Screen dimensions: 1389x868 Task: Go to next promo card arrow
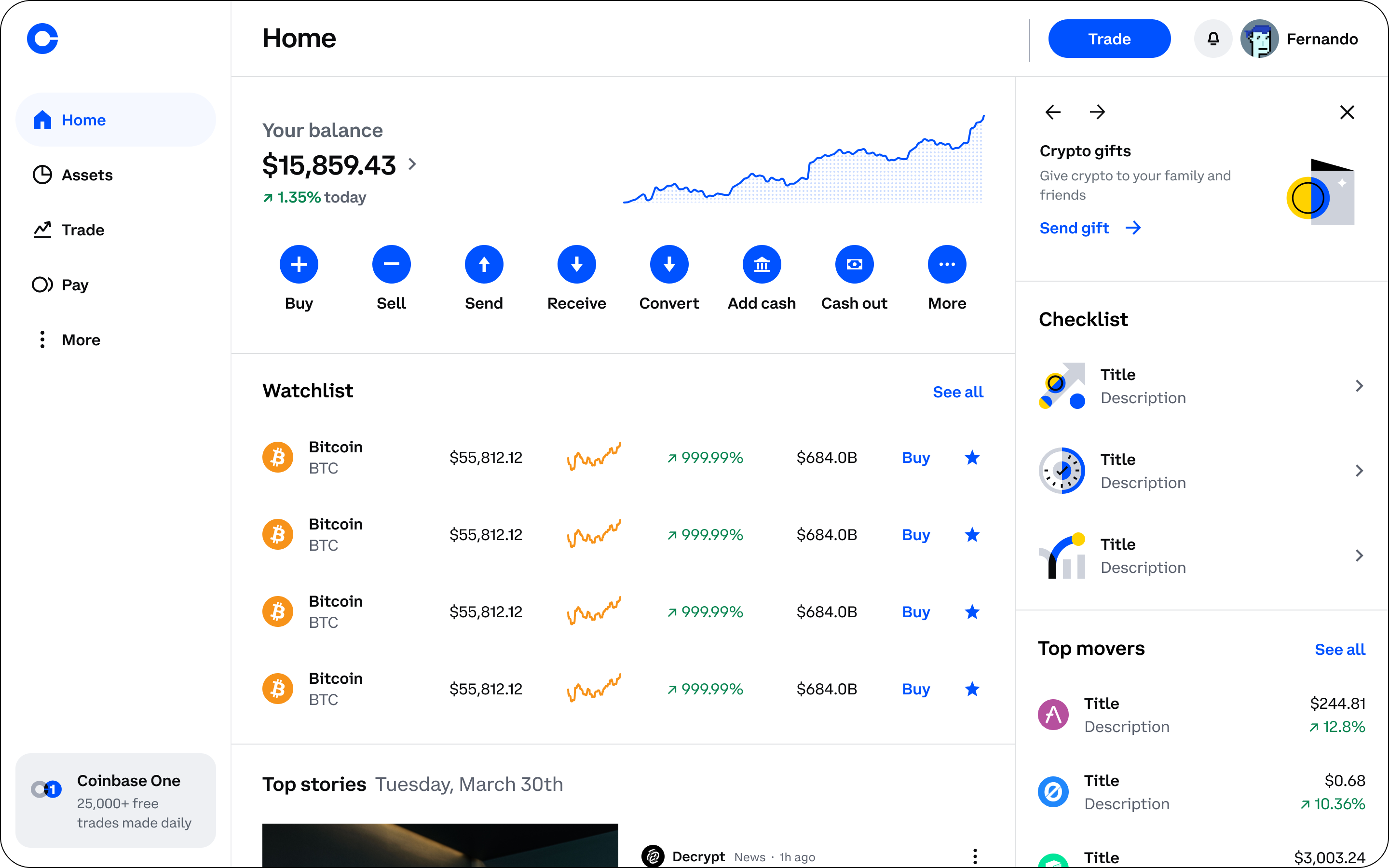click(x=1097, y=112)
